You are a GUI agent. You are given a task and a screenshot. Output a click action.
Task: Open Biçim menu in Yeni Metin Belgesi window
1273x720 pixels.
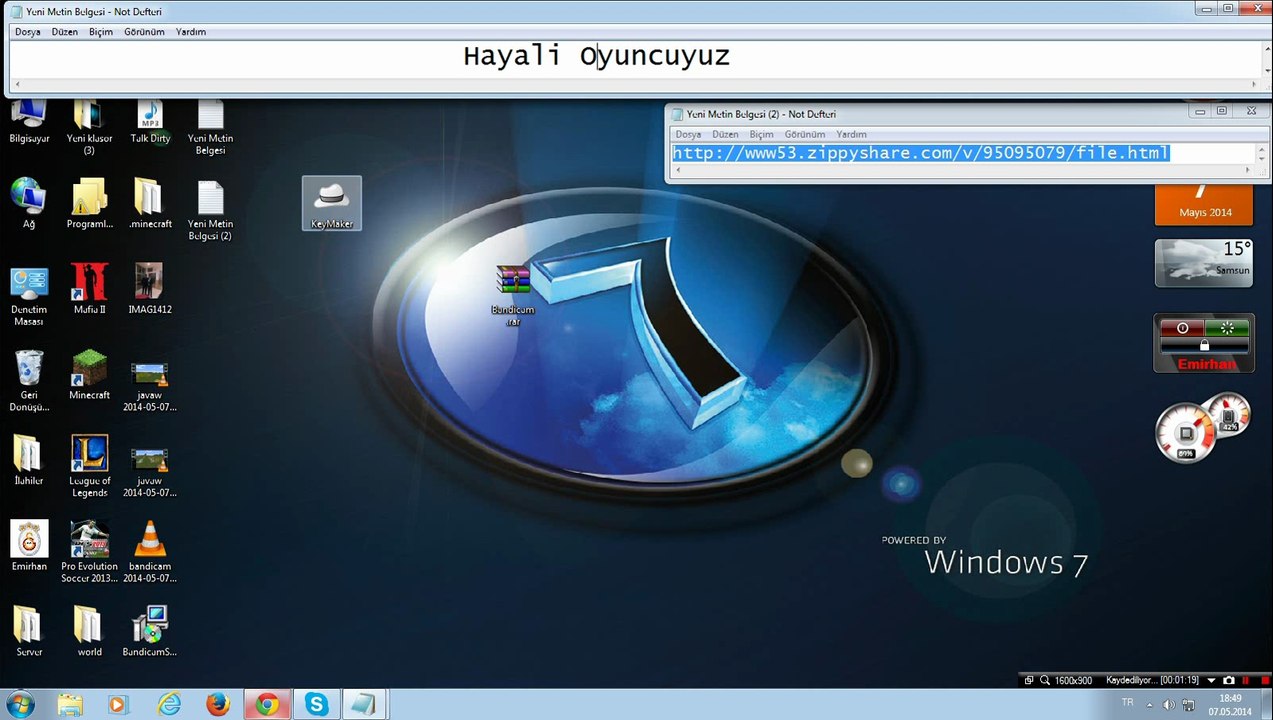101,32
